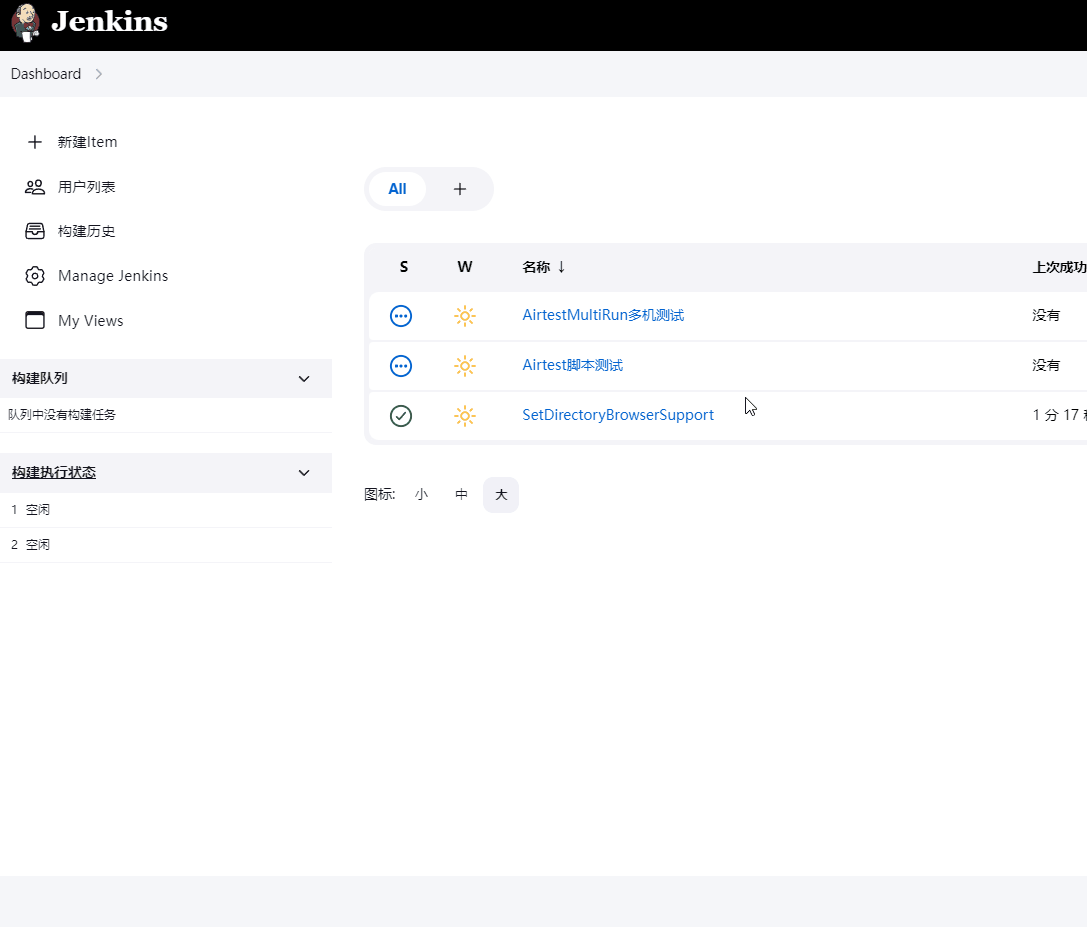This screenshot has height=927, width=1087.
Task: Set icon size to 小
Action: pyautogui.click(x=421, y=495)
